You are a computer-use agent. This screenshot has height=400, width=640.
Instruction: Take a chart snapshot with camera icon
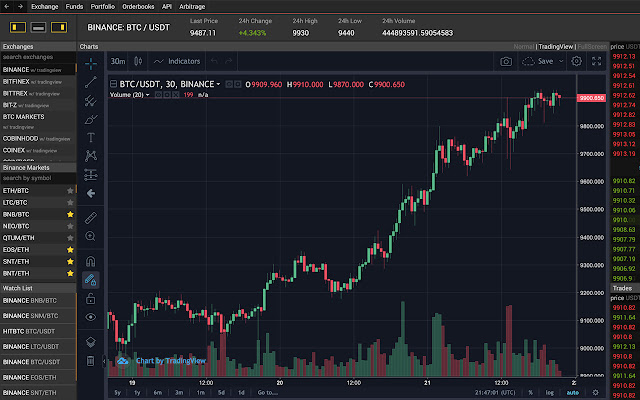(x=507, y=61)
